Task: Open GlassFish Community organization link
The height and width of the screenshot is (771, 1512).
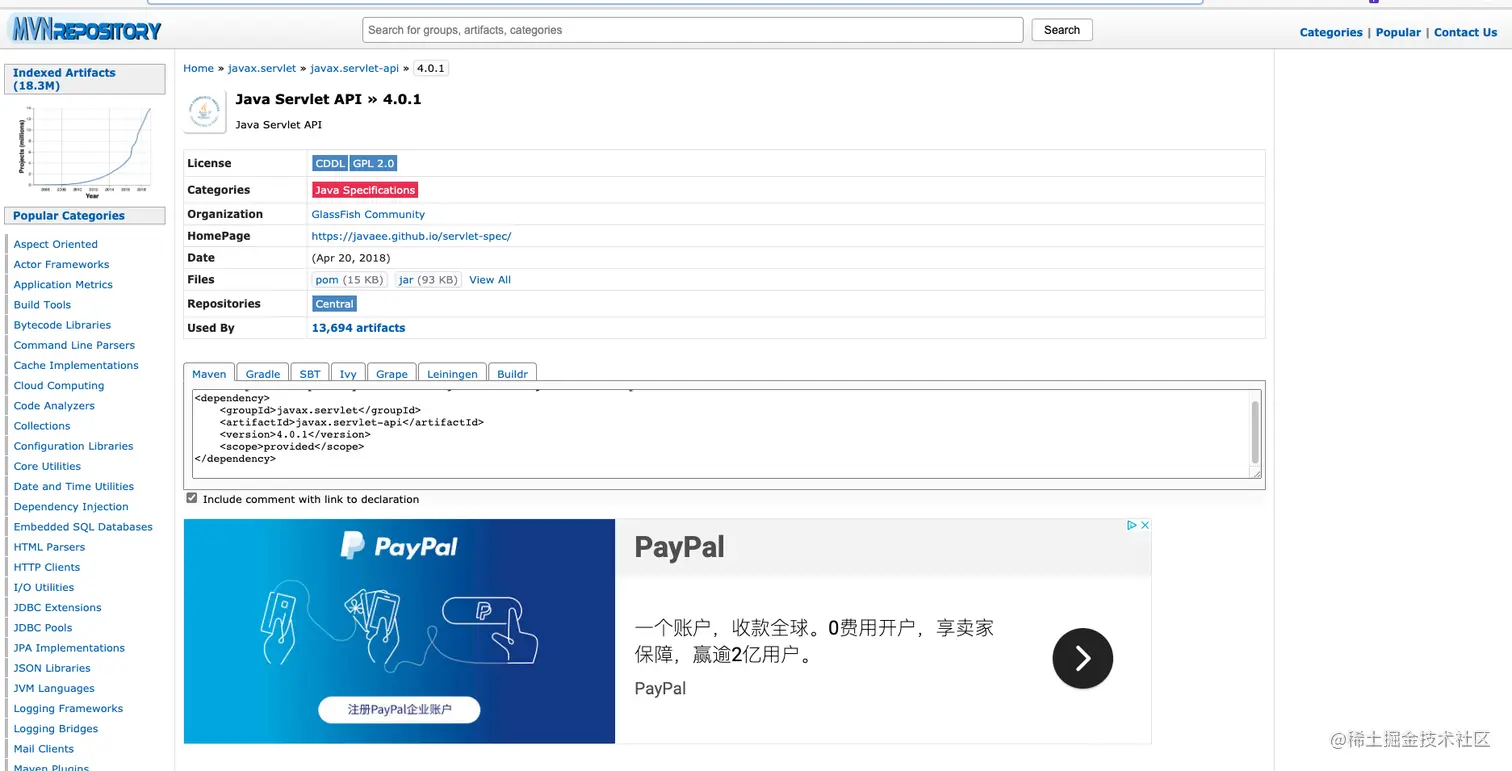Action: (368, 214)
